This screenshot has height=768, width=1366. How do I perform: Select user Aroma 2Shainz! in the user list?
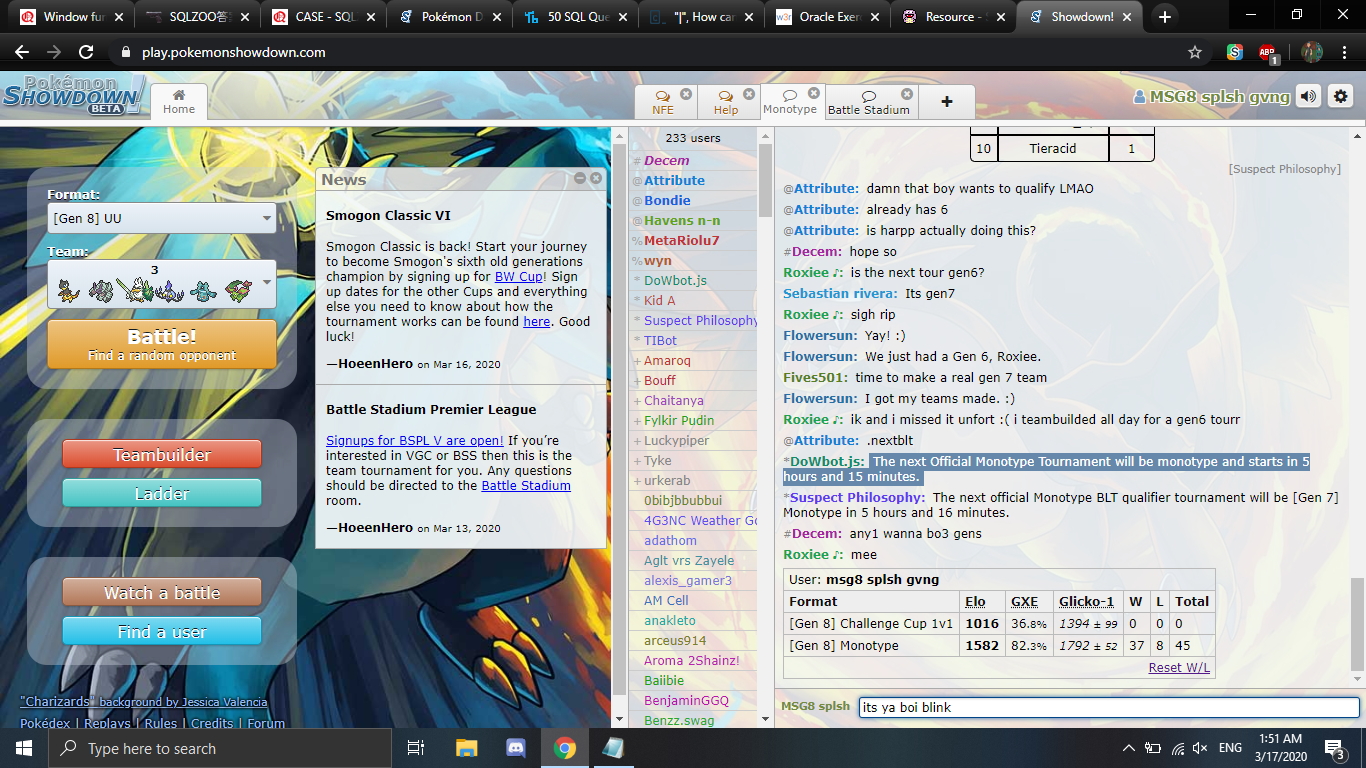pos(691,660)
